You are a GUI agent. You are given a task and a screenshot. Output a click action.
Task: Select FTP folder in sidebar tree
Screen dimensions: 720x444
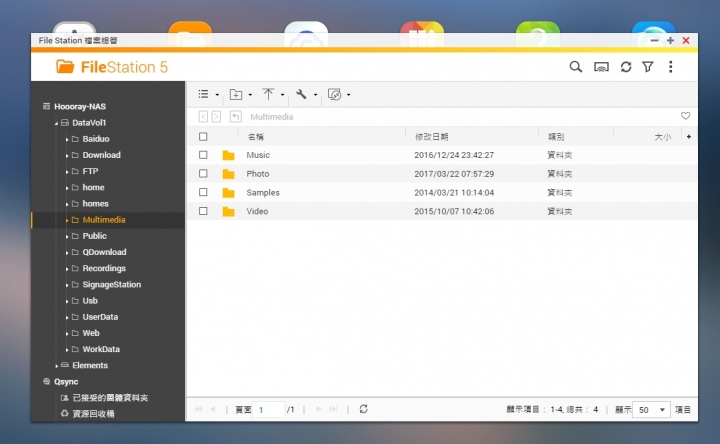click(x=90, y=171)
